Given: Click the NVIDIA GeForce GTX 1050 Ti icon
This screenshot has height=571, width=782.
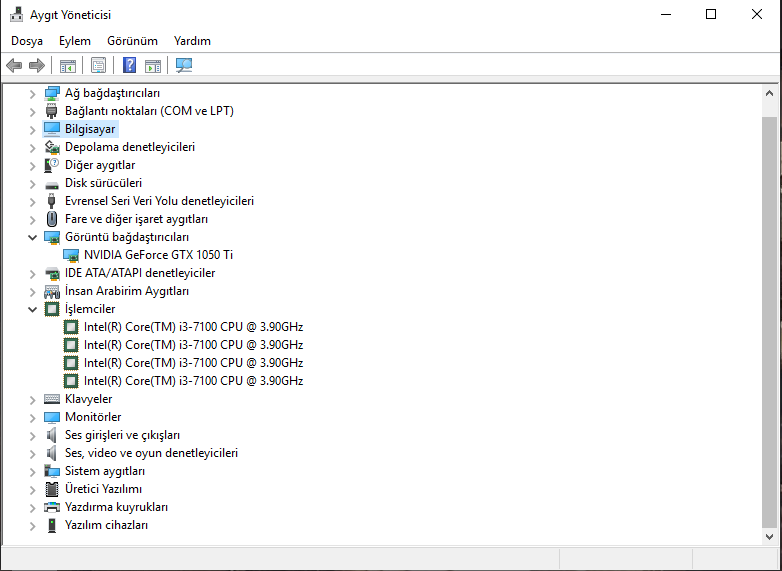Looking at the screenshot, I should pos(71,255).
